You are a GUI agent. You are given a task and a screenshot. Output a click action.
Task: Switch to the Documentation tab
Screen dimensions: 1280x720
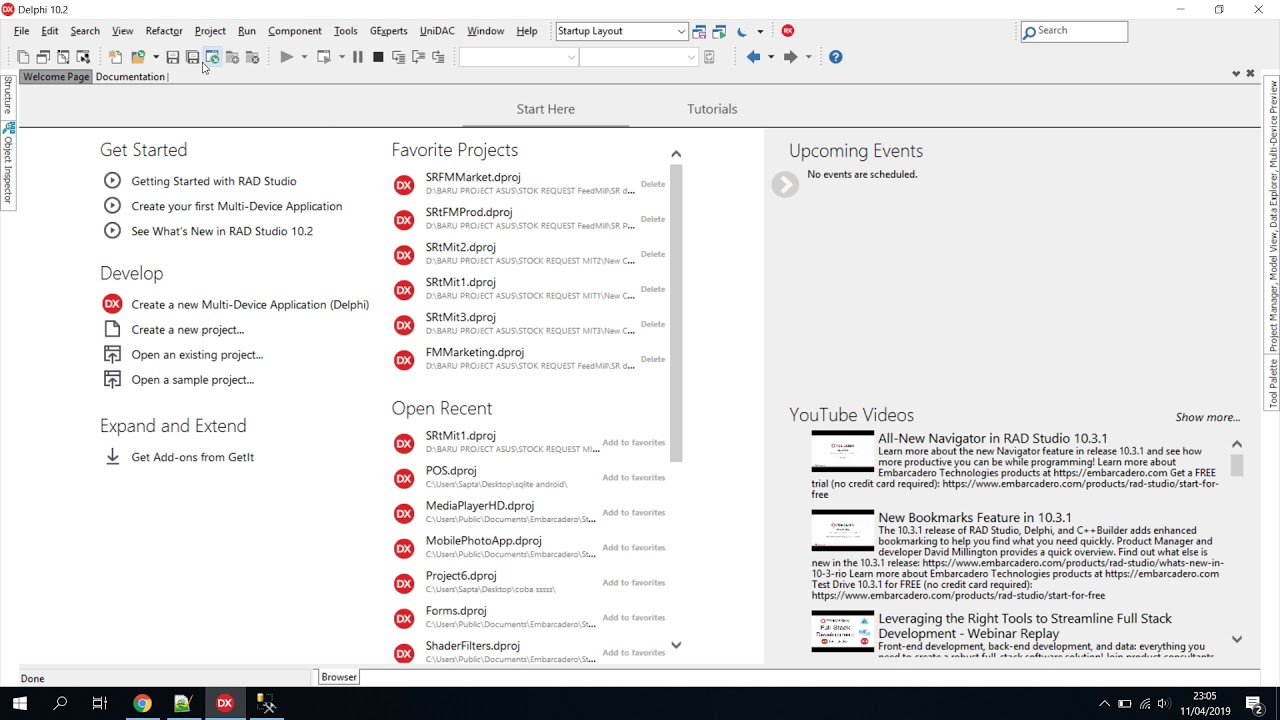(130, 77)
